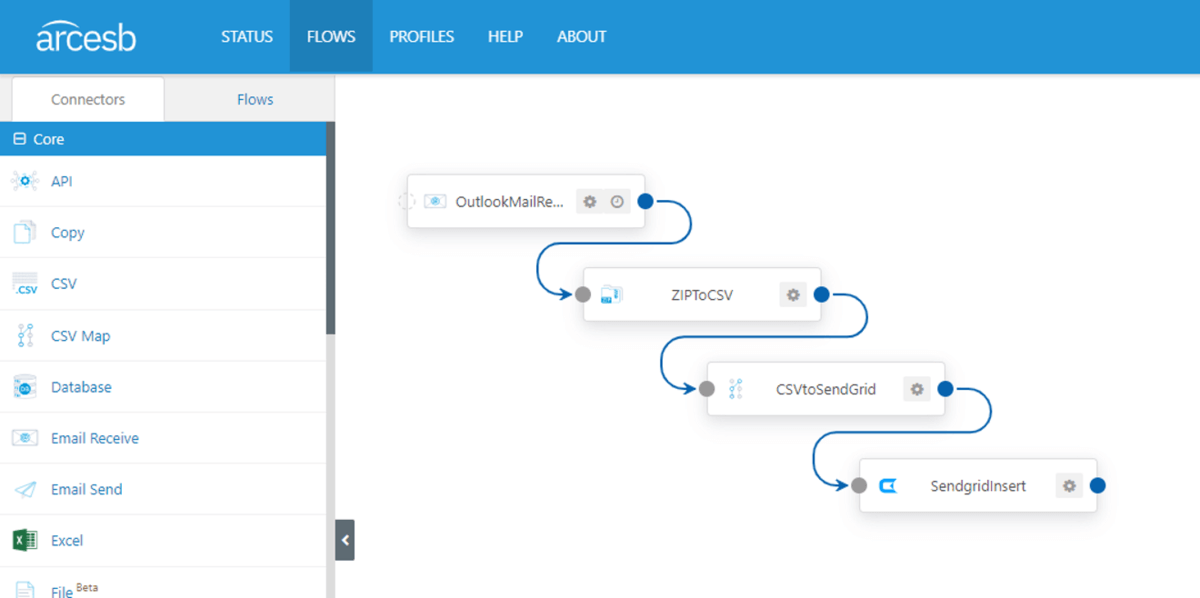Click CSVtoSendGrid node's blue output dot
Viewport: 1200px width, 598px height.
coord(946,388)
